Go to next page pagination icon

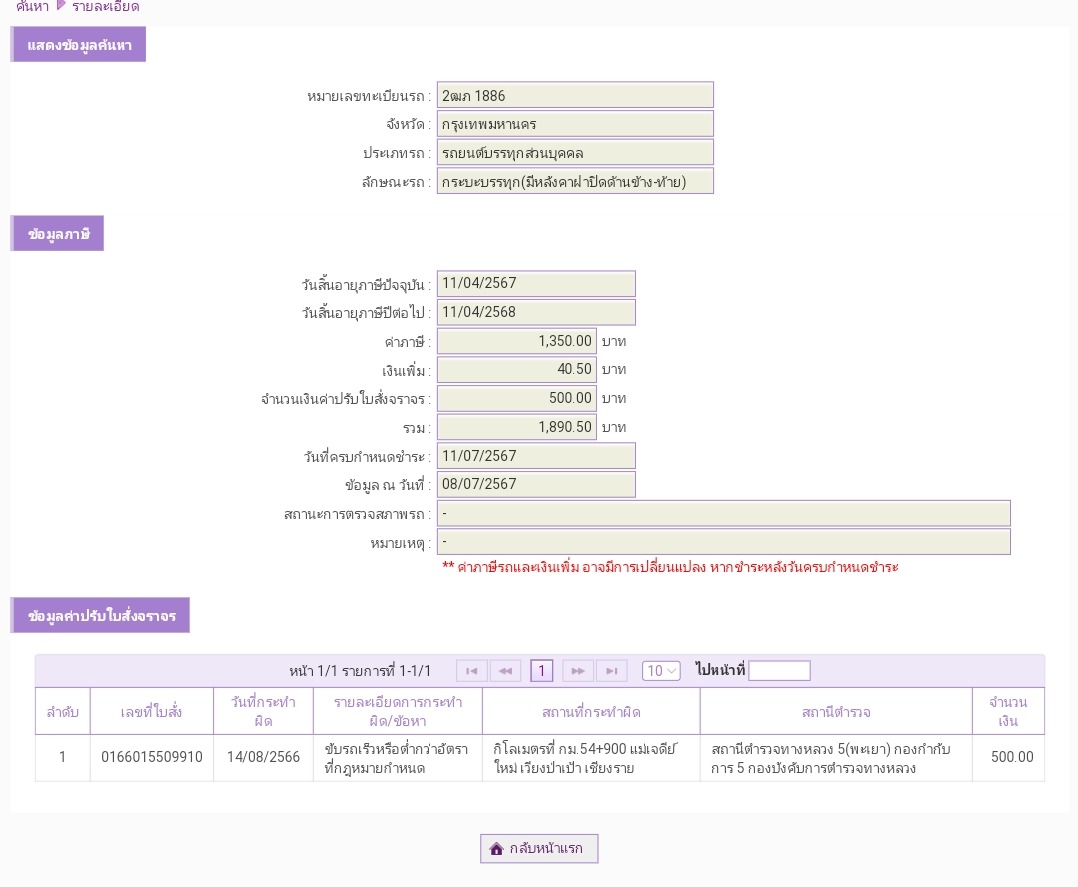tap(578, 670)
